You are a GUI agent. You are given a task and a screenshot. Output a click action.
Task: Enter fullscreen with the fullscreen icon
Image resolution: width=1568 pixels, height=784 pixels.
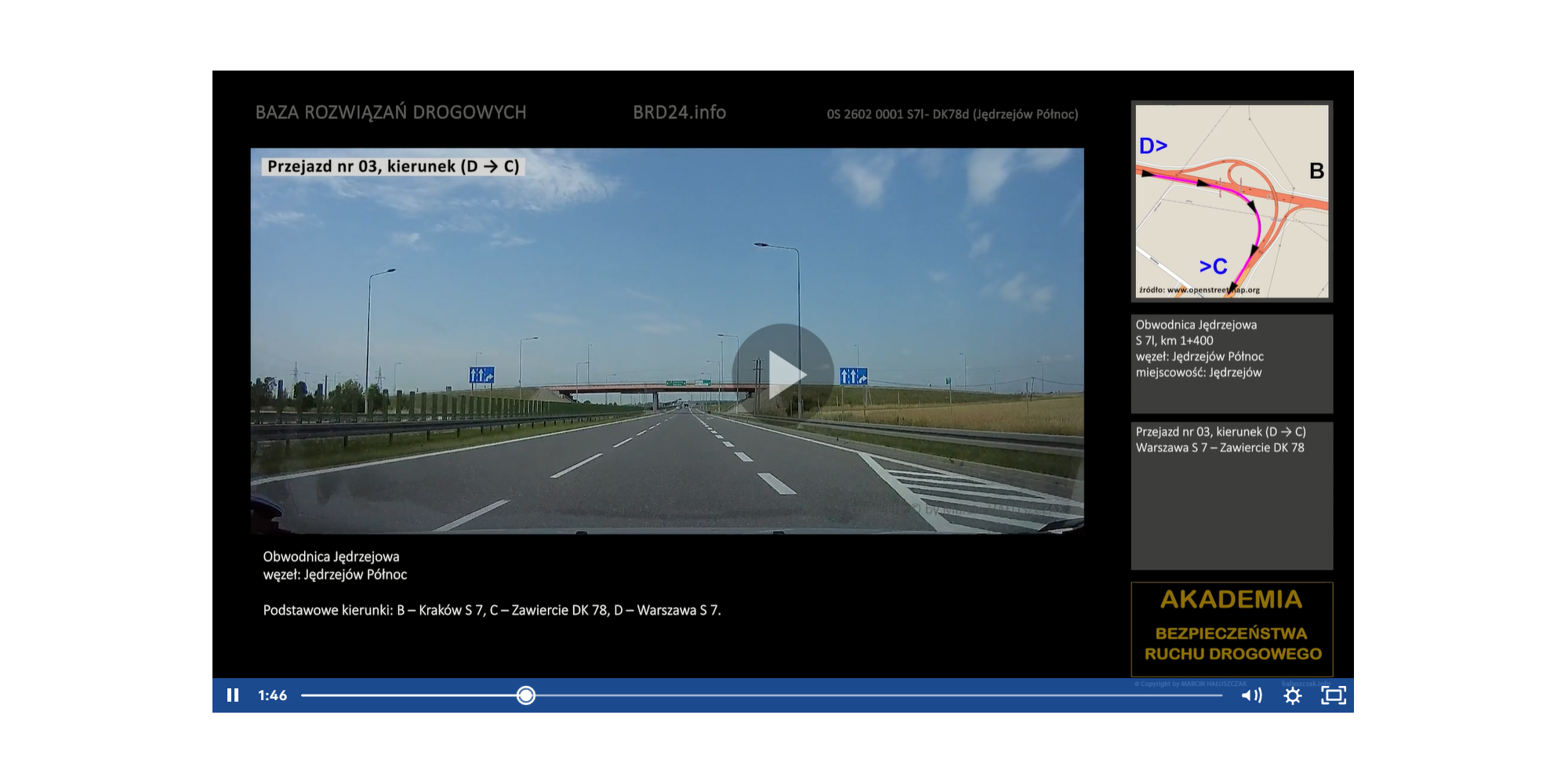(1334, 695)
